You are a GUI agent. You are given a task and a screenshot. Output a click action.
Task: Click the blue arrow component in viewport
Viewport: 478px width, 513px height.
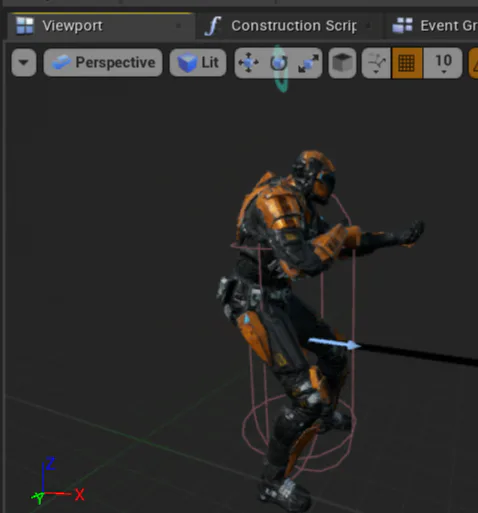coord(334,344)
